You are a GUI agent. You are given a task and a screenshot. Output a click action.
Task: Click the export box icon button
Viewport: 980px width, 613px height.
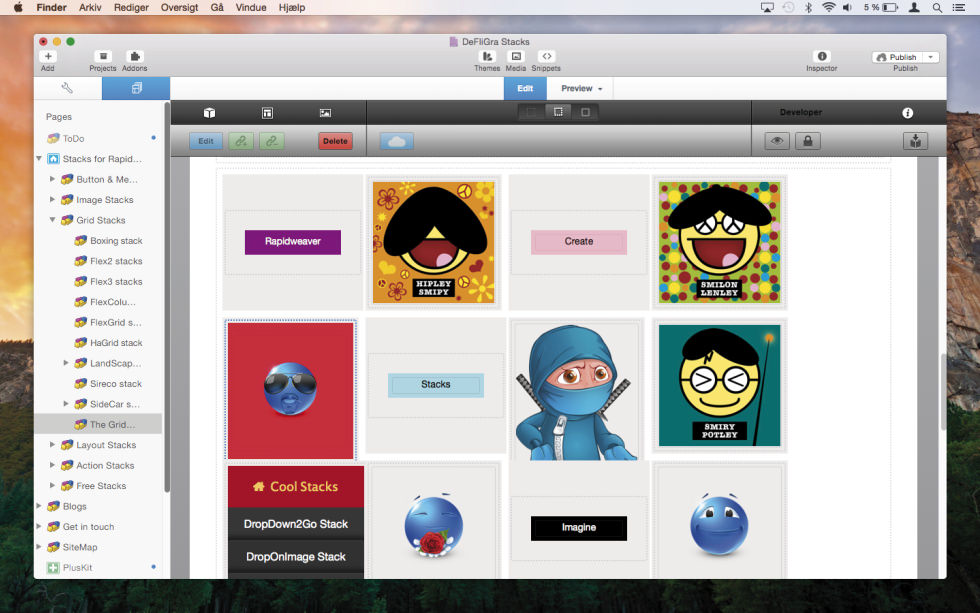916,141
